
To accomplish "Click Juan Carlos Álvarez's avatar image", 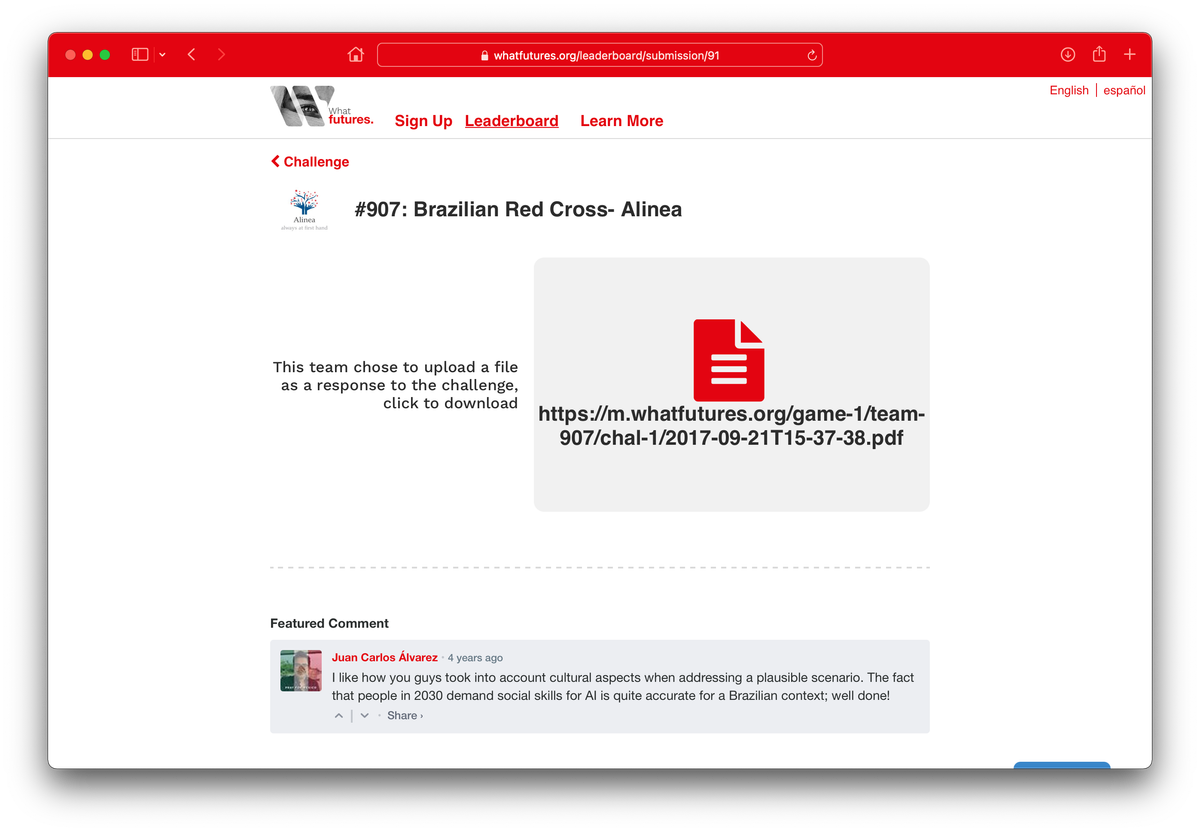I will 301,671.
